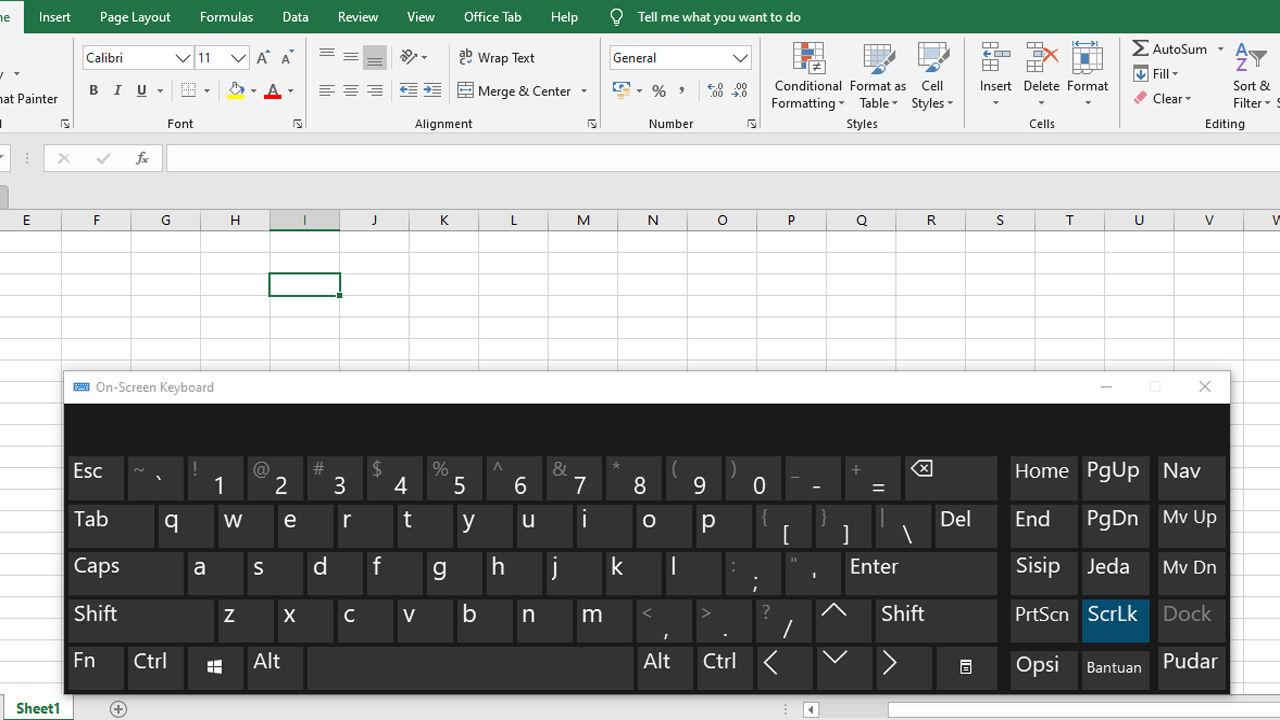Toggle Caps key on On-Screen Keyboard
The width and height of the screenshot is (1280, 720).
[x=125, y=573]
